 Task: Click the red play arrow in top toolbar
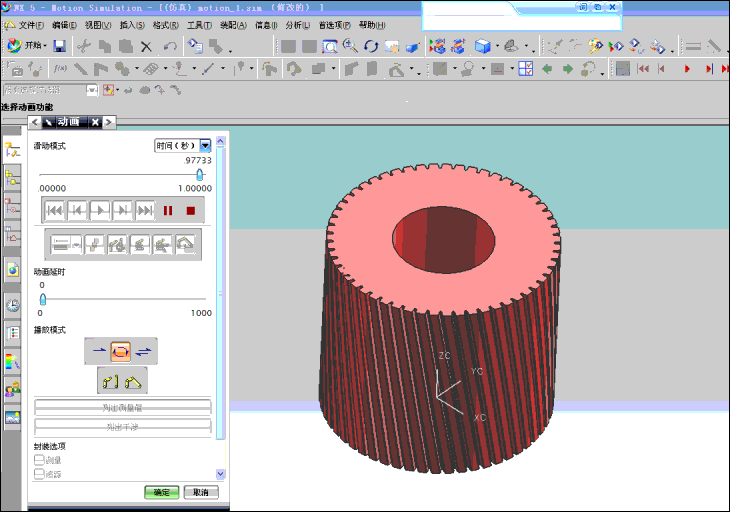click(x=687, y=69)
